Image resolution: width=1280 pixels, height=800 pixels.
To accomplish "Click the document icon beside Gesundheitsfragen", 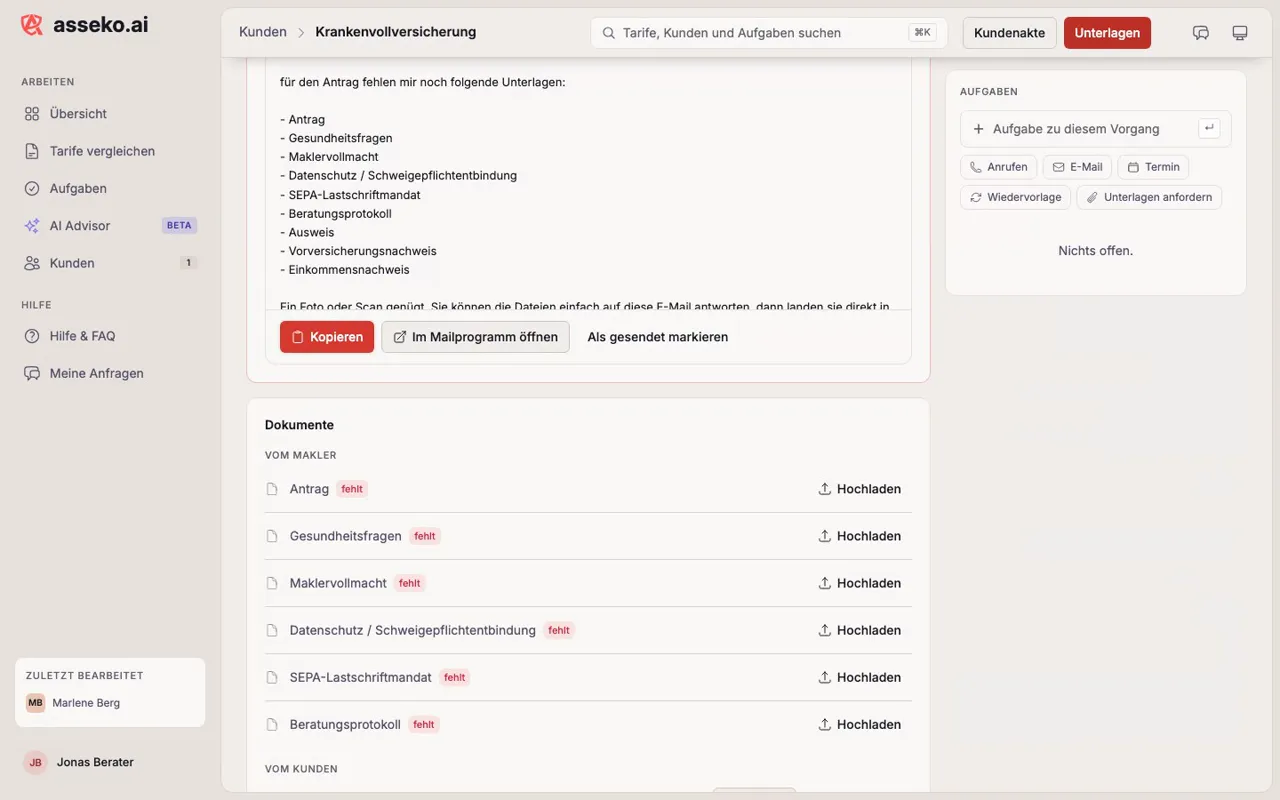I will click(x=272, y=536).
